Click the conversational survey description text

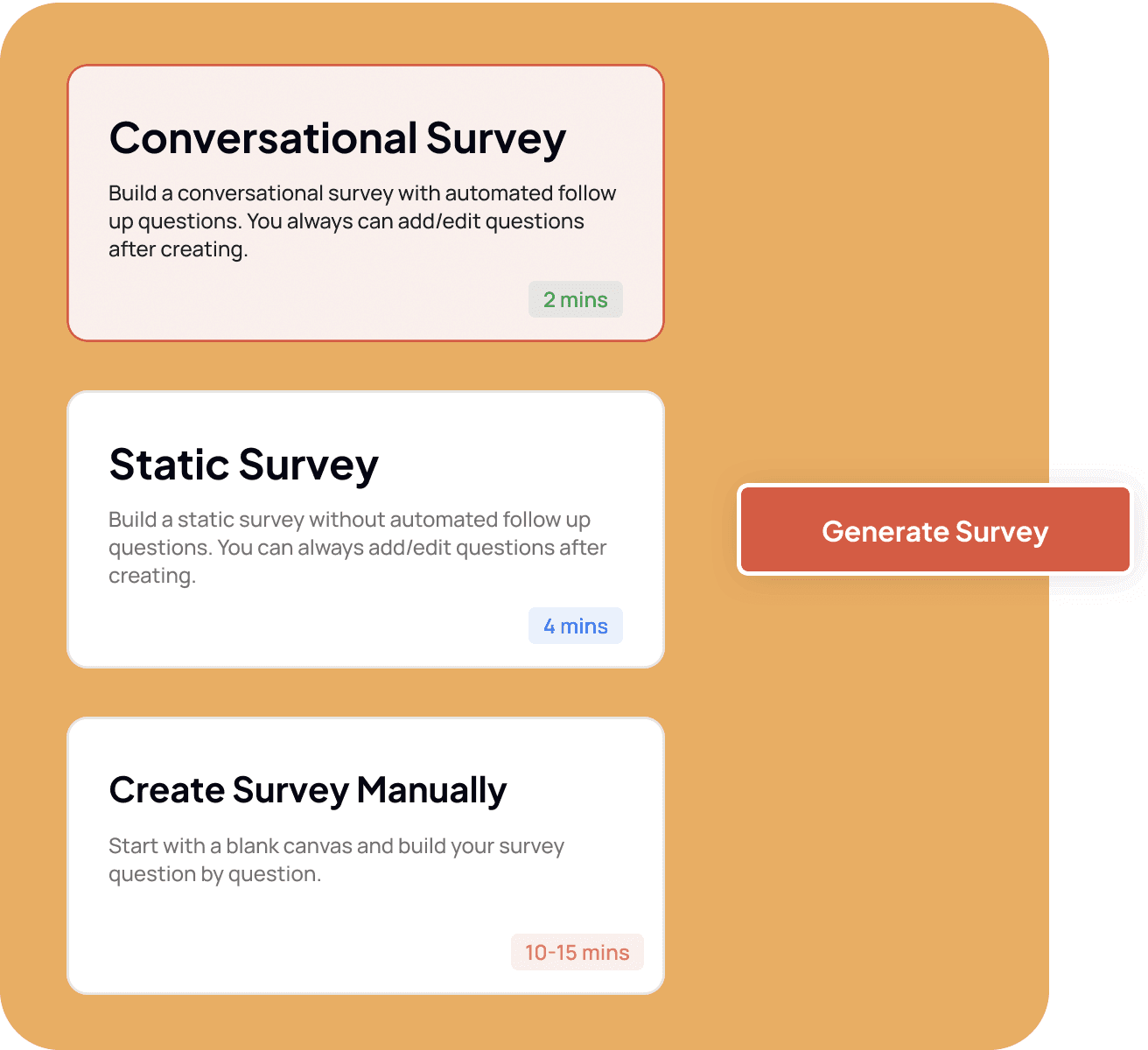coord(362,221)
